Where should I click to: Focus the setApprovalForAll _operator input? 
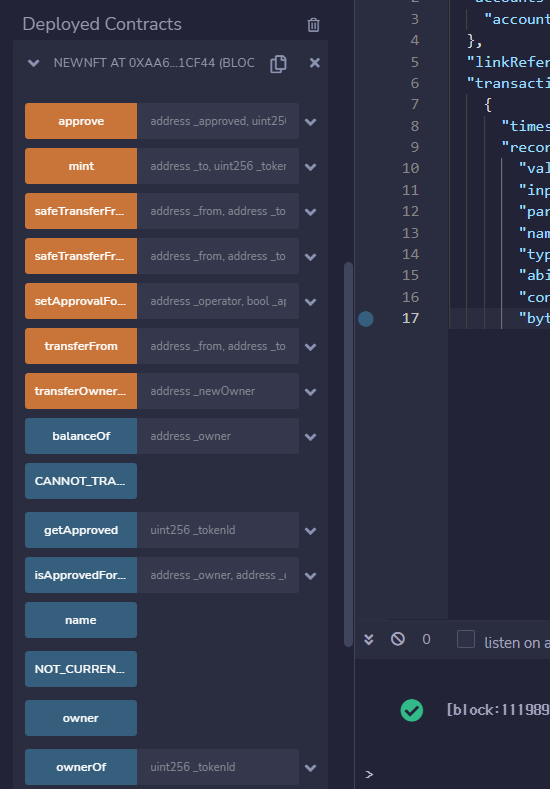coord(218,301)
